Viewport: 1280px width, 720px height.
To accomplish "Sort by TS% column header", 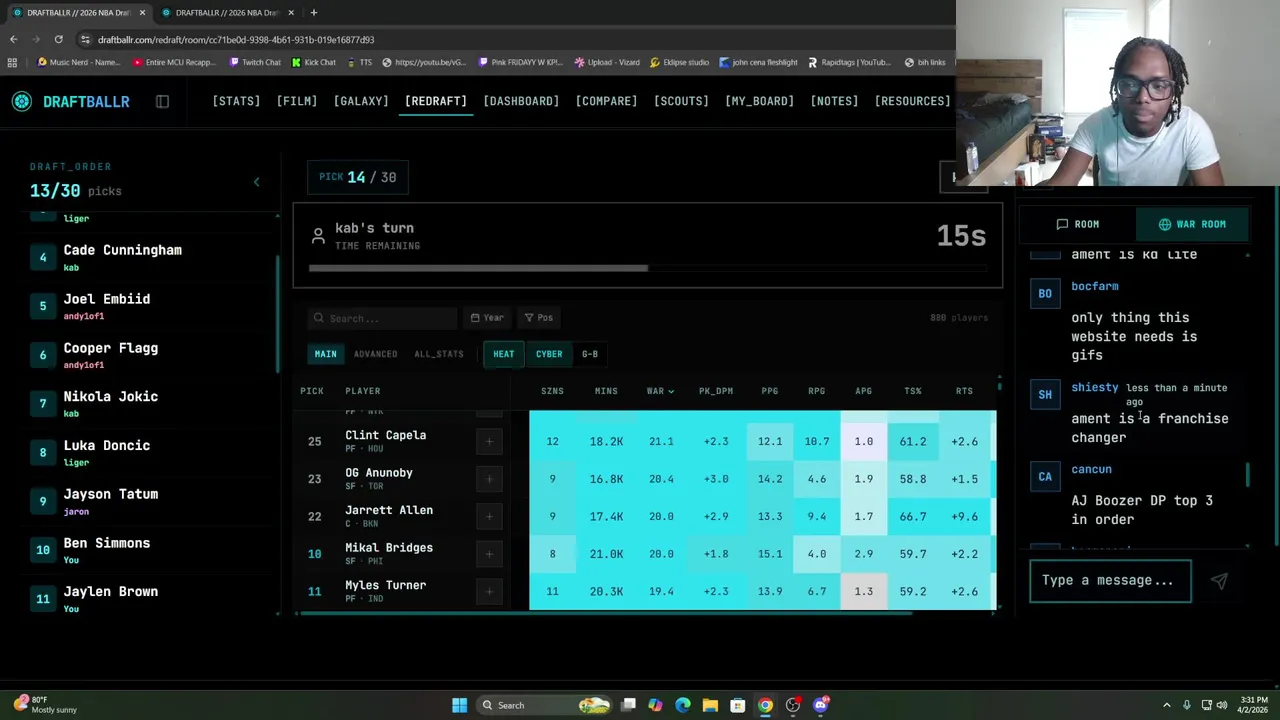I will pos(912,391).
